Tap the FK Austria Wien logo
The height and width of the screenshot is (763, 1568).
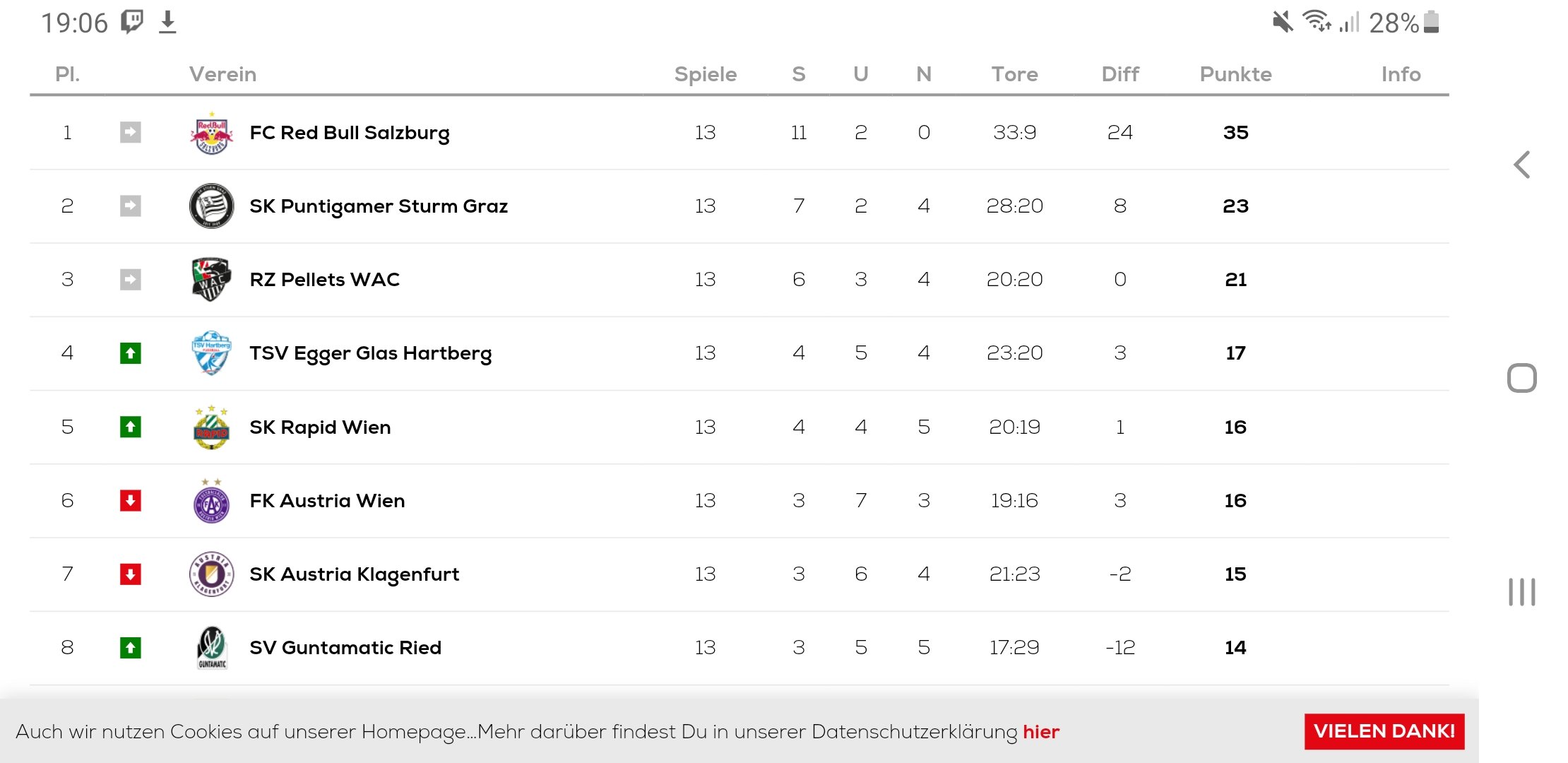(211, 501)
